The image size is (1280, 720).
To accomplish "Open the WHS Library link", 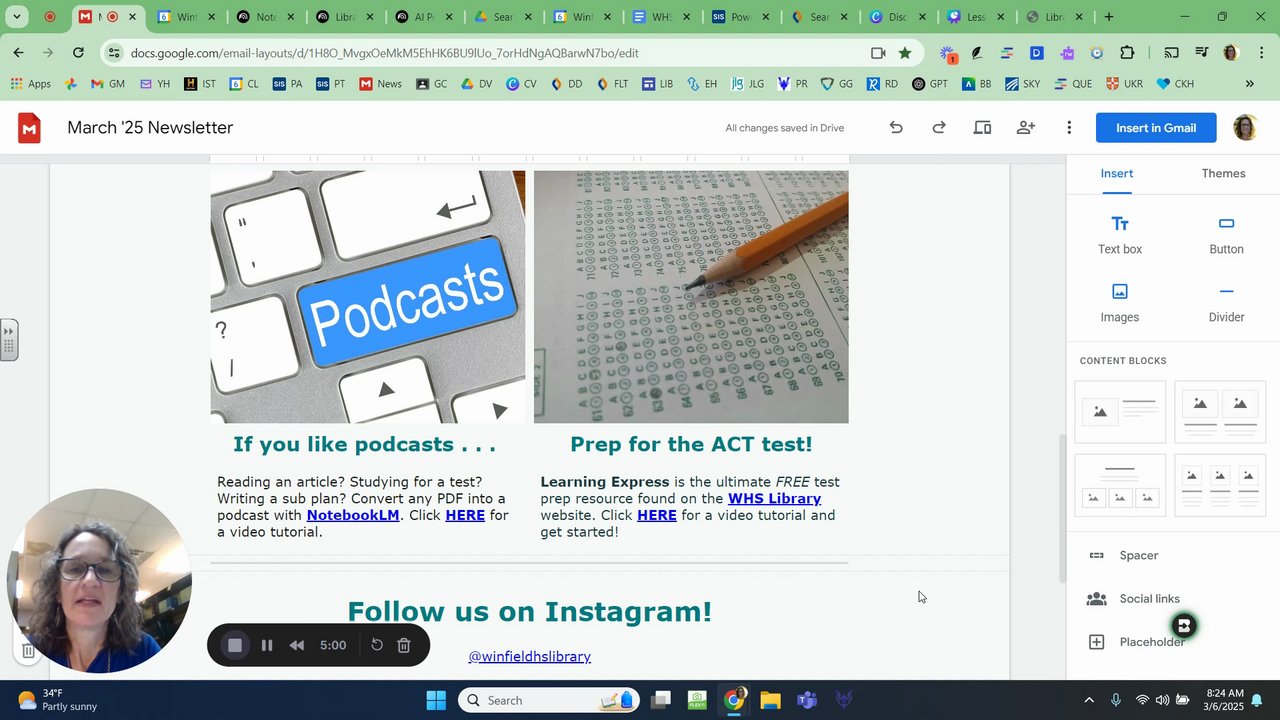I will coord(774,498).
